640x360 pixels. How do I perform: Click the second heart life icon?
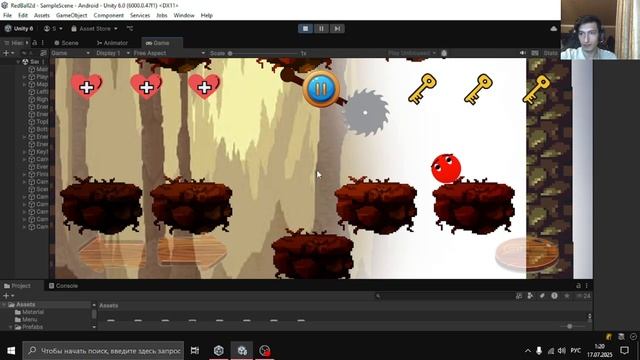pos(146,86)
